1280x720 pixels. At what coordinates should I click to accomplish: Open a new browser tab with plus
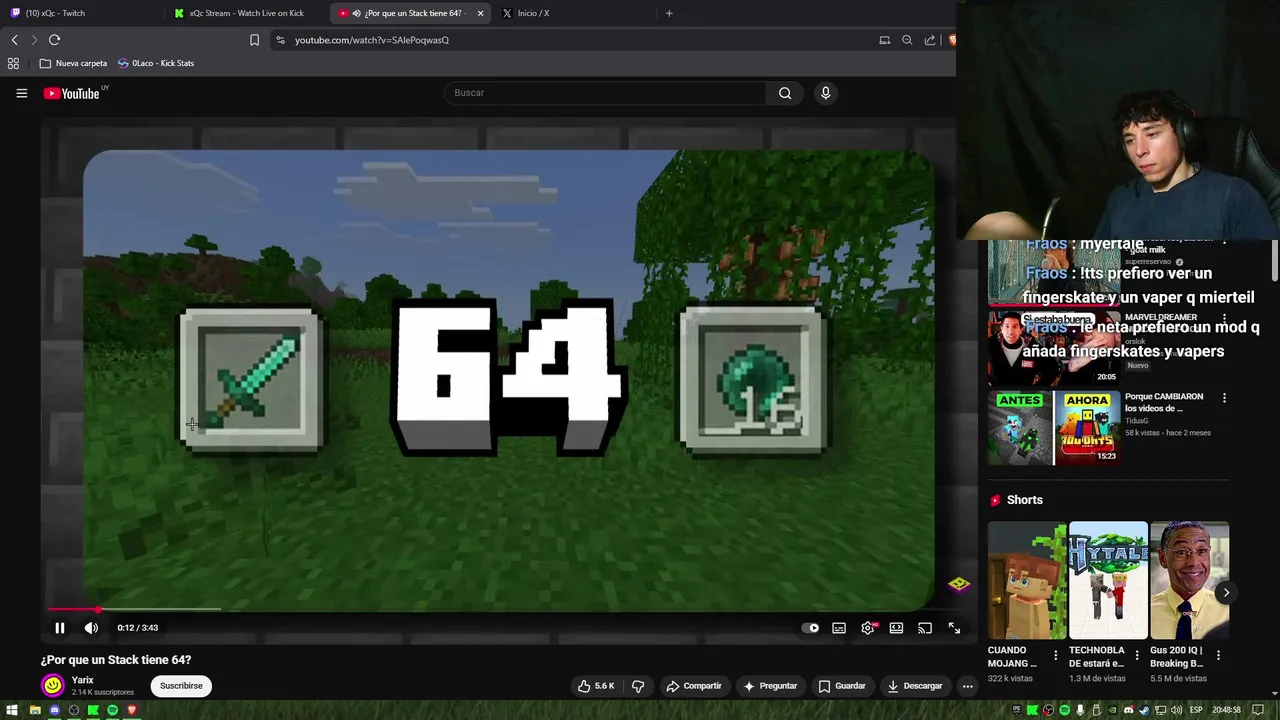[x=669, y=13]
